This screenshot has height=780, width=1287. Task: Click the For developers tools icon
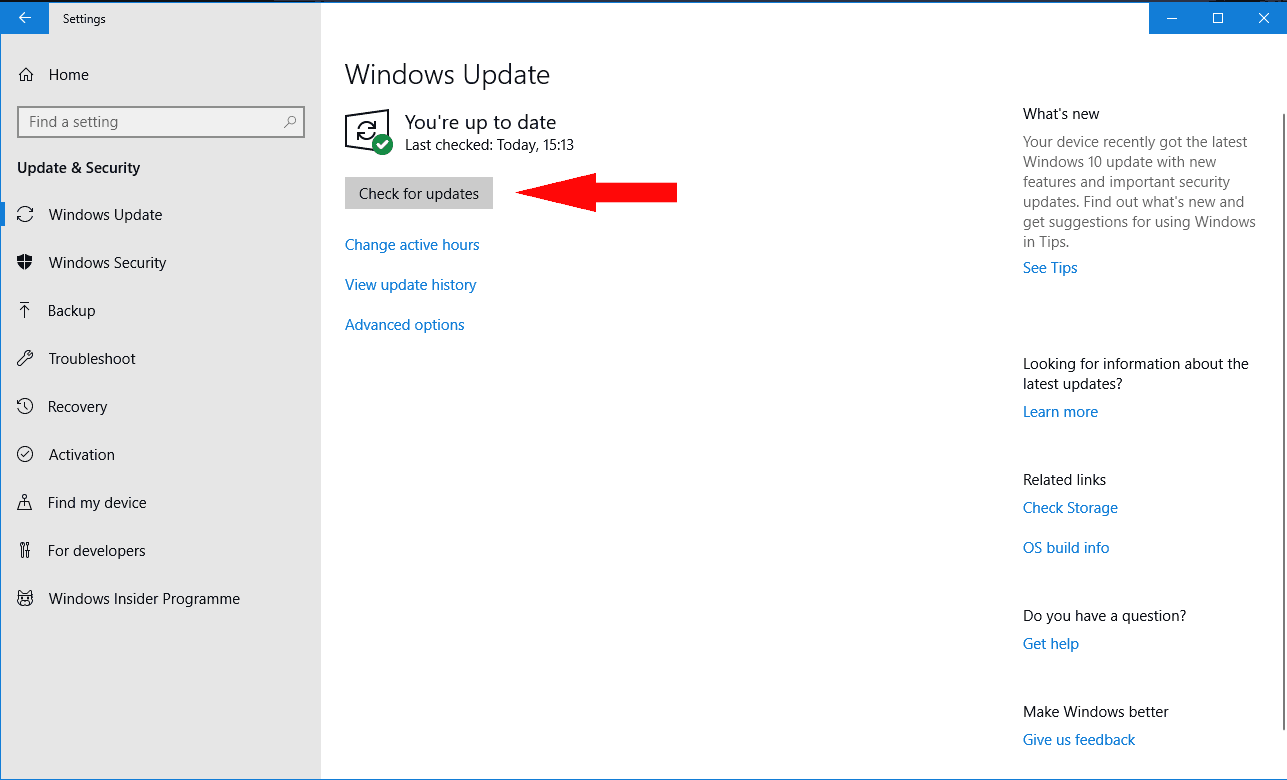(26, 551)
